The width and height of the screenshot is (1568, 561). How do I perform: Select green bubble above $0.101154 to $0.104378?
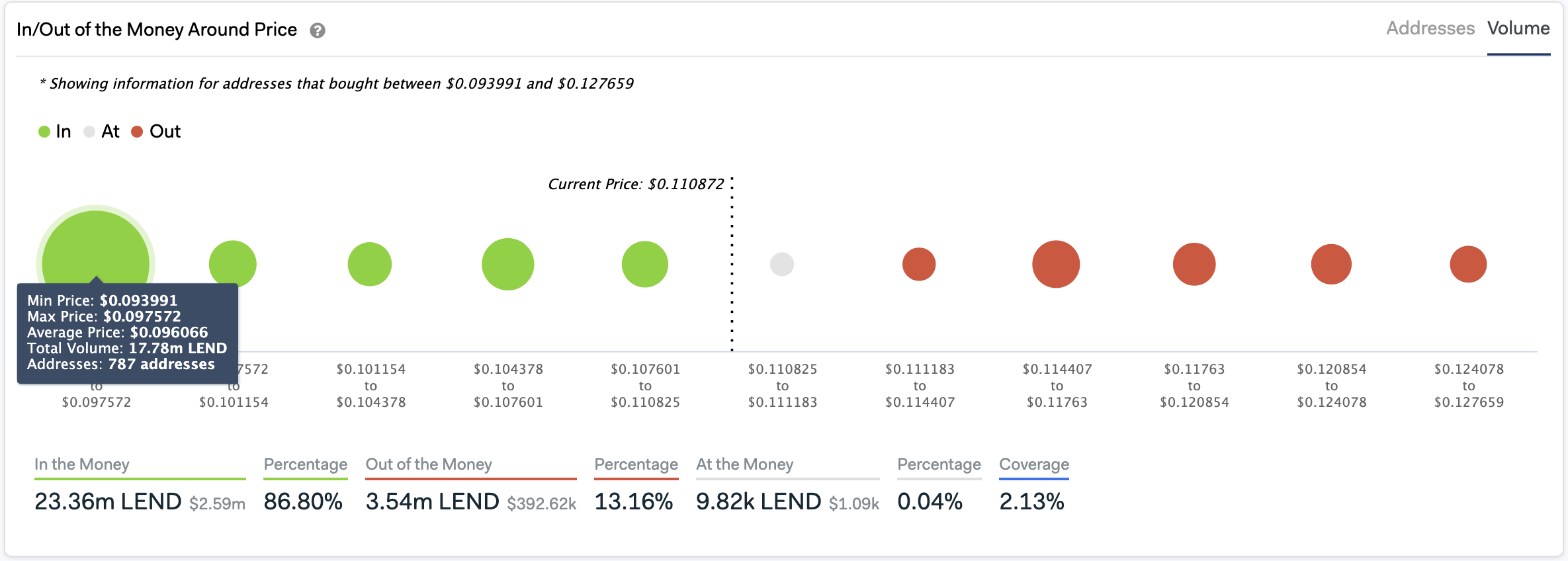click(x=370, y=264)
